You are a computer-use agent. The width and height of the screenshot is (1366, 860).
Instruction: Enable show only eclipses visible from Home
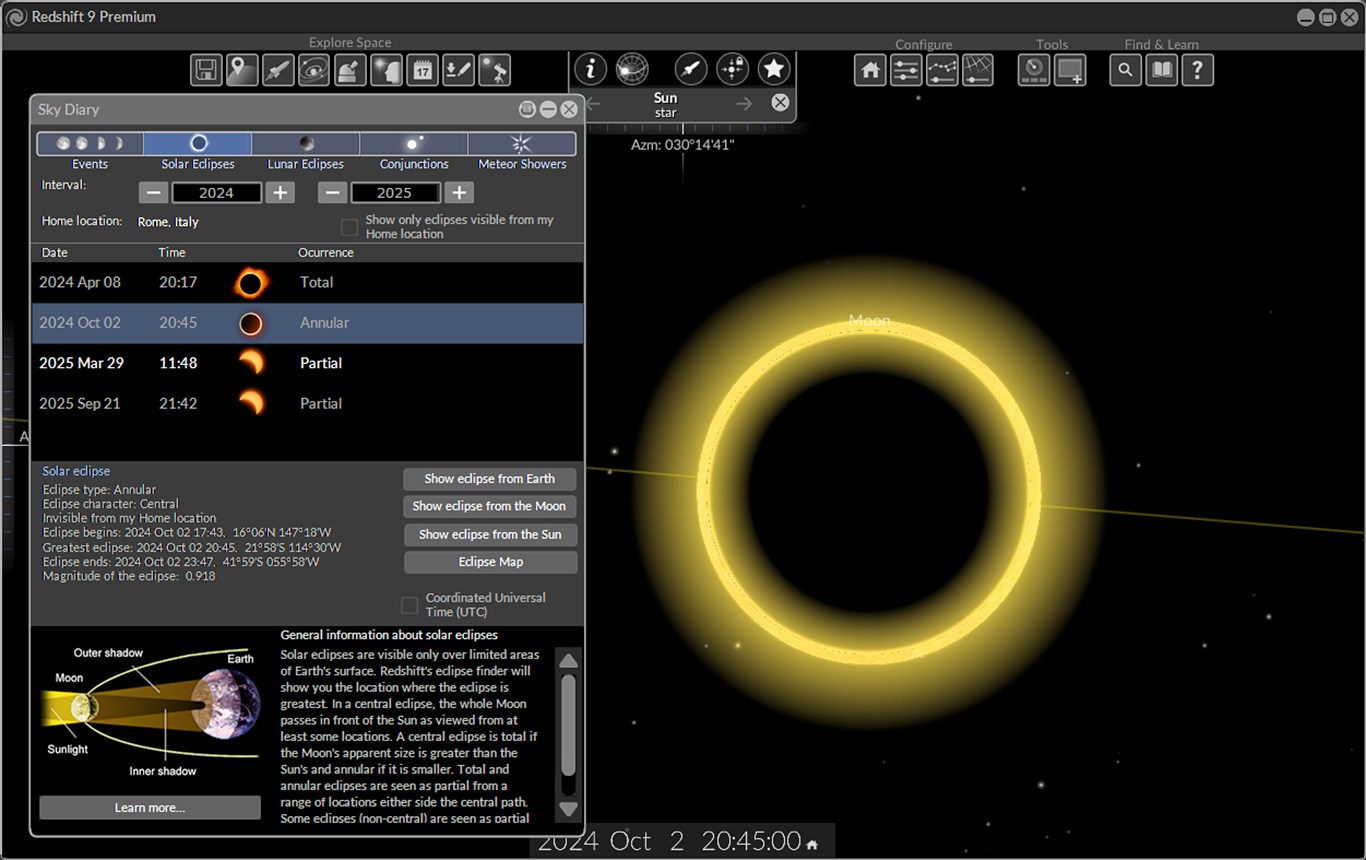pos(349,227)
